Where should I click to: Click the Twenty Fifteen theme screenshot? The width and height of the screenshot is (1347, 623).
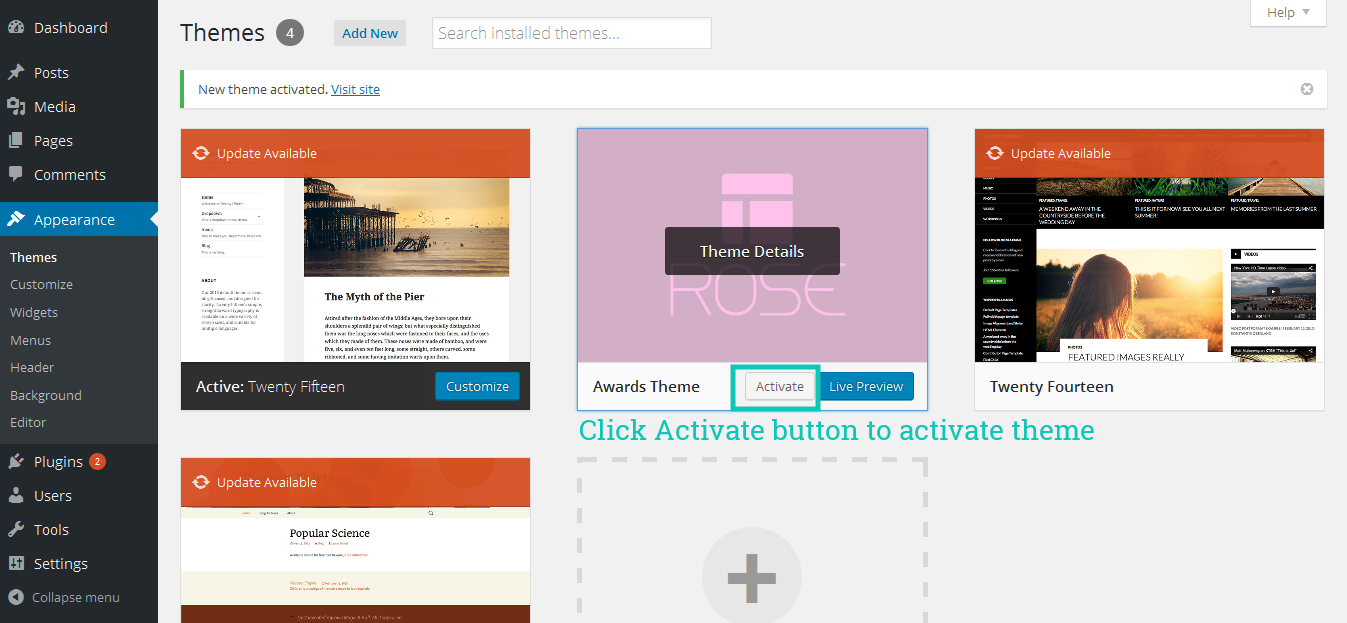356,270
